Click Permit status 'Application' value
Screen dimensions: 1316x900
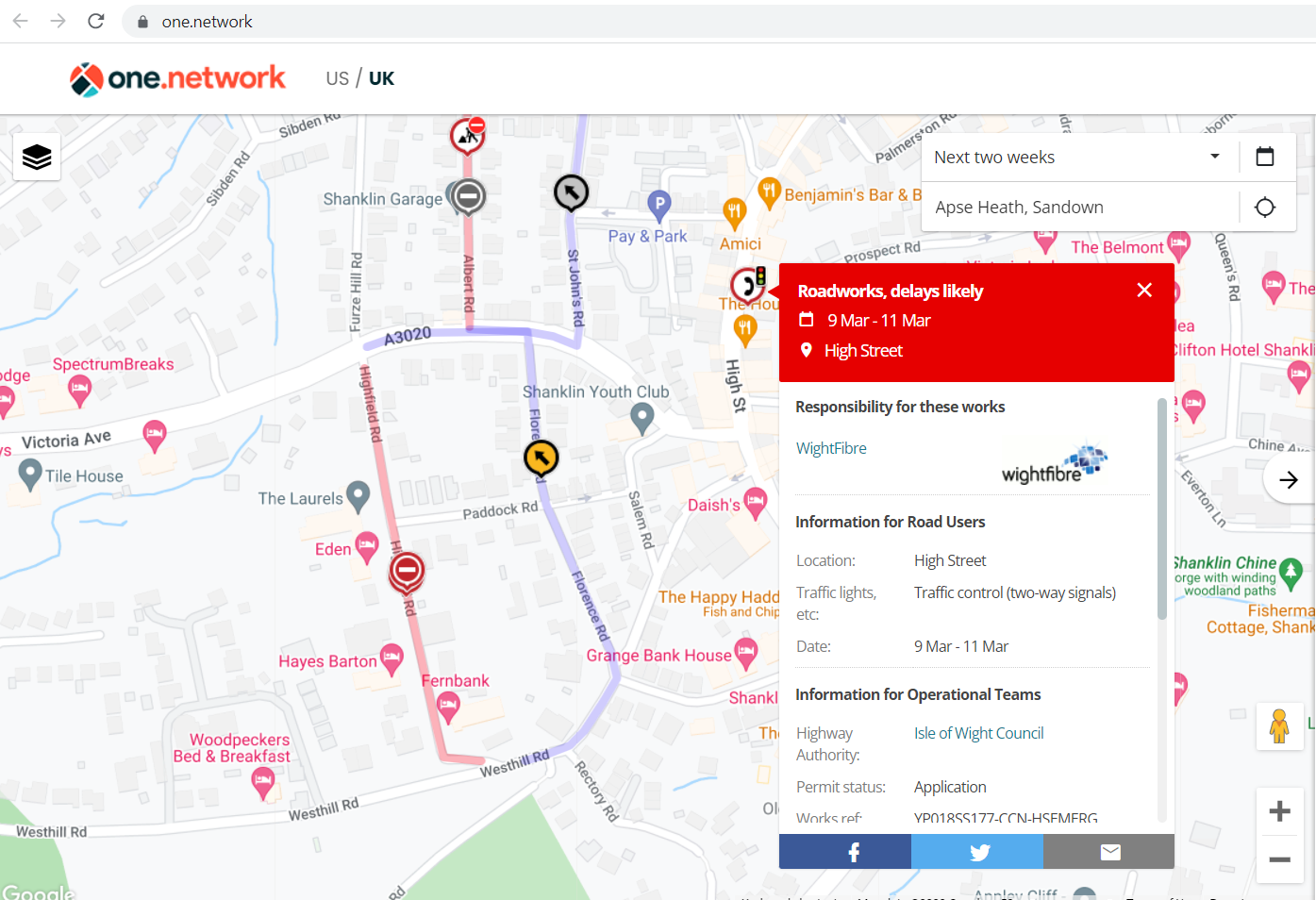point(950,787)
